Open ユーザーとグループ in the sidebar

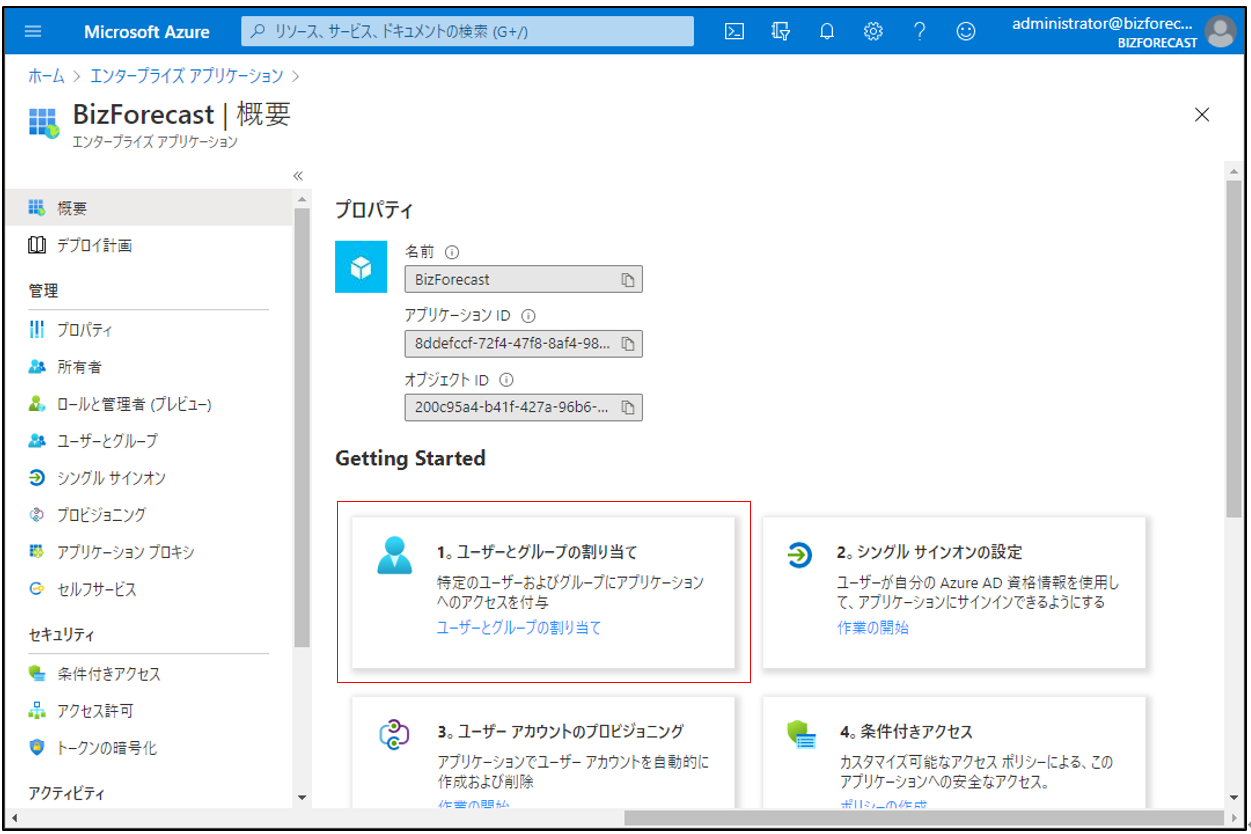tap(106, 441)
